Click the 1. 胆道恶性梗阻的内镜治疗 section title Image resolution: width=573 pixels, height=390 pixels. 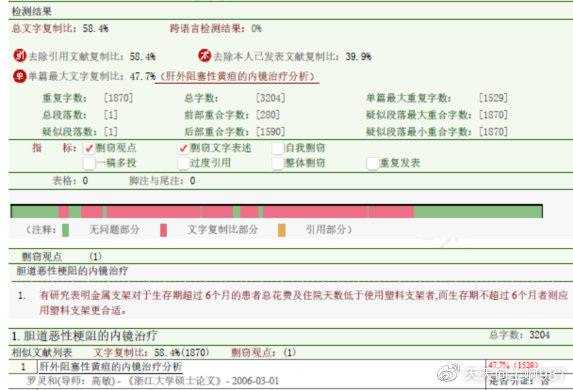point(85,336)
